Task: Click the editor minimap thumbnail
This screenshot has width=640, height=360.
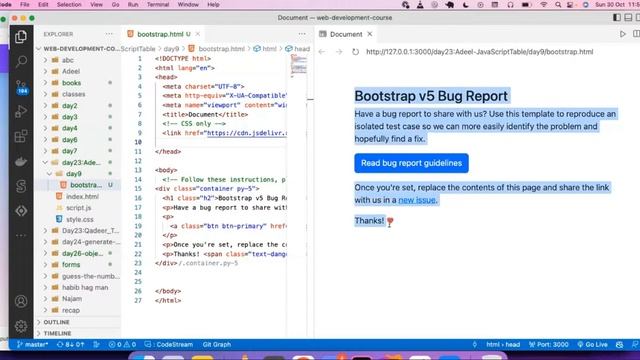Action: [299, 66]
